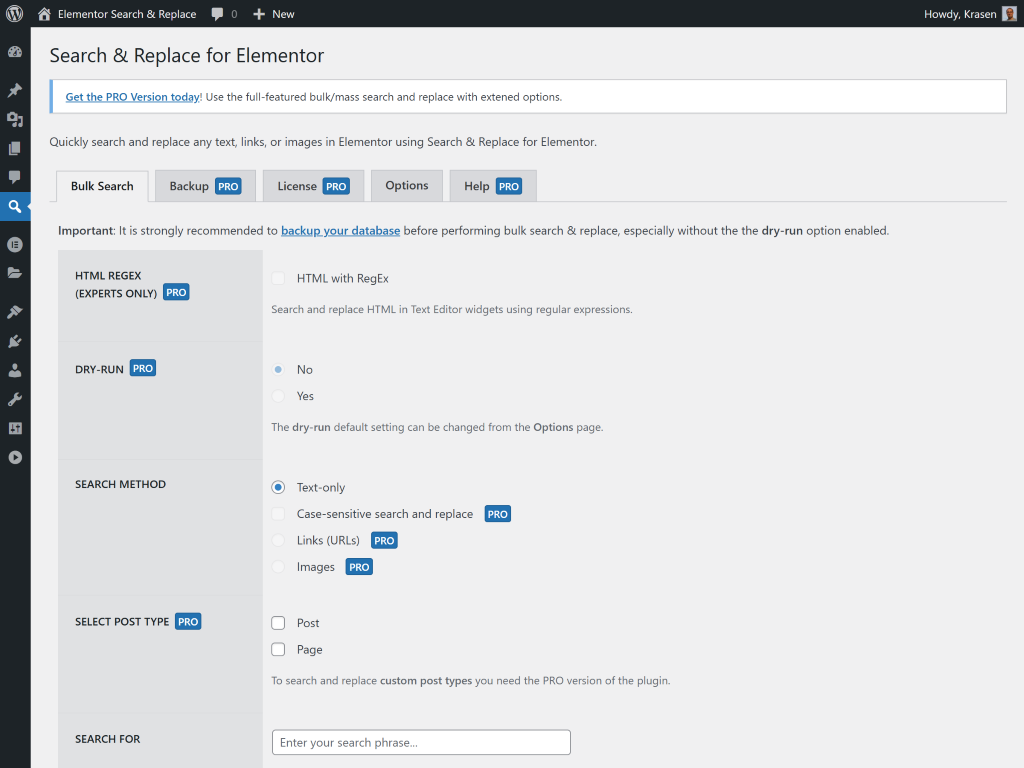Open the Users sidebar icon

tap(15, 370)
